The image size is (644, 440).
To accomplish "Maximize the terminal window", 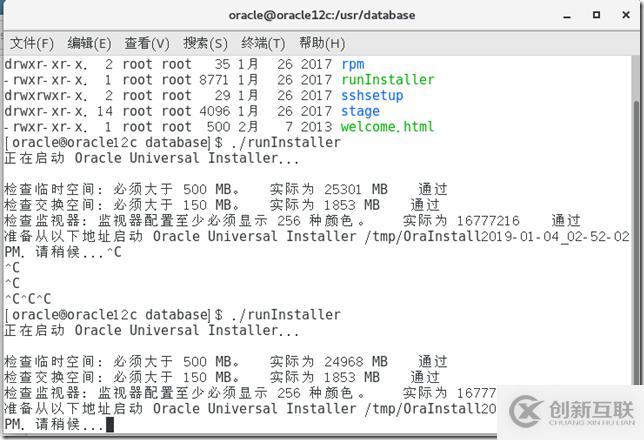I will coord(596,15).
